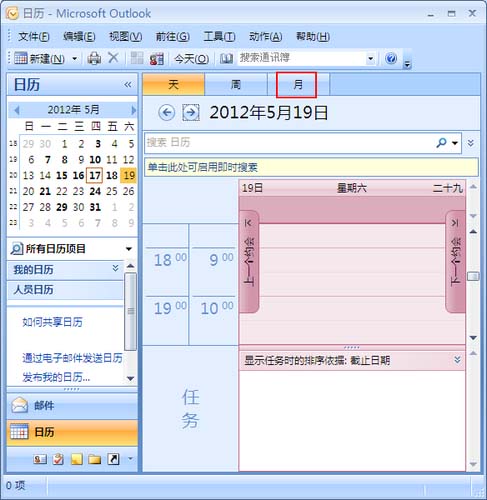Open the Help (帮助) menu

coord(313,36)
